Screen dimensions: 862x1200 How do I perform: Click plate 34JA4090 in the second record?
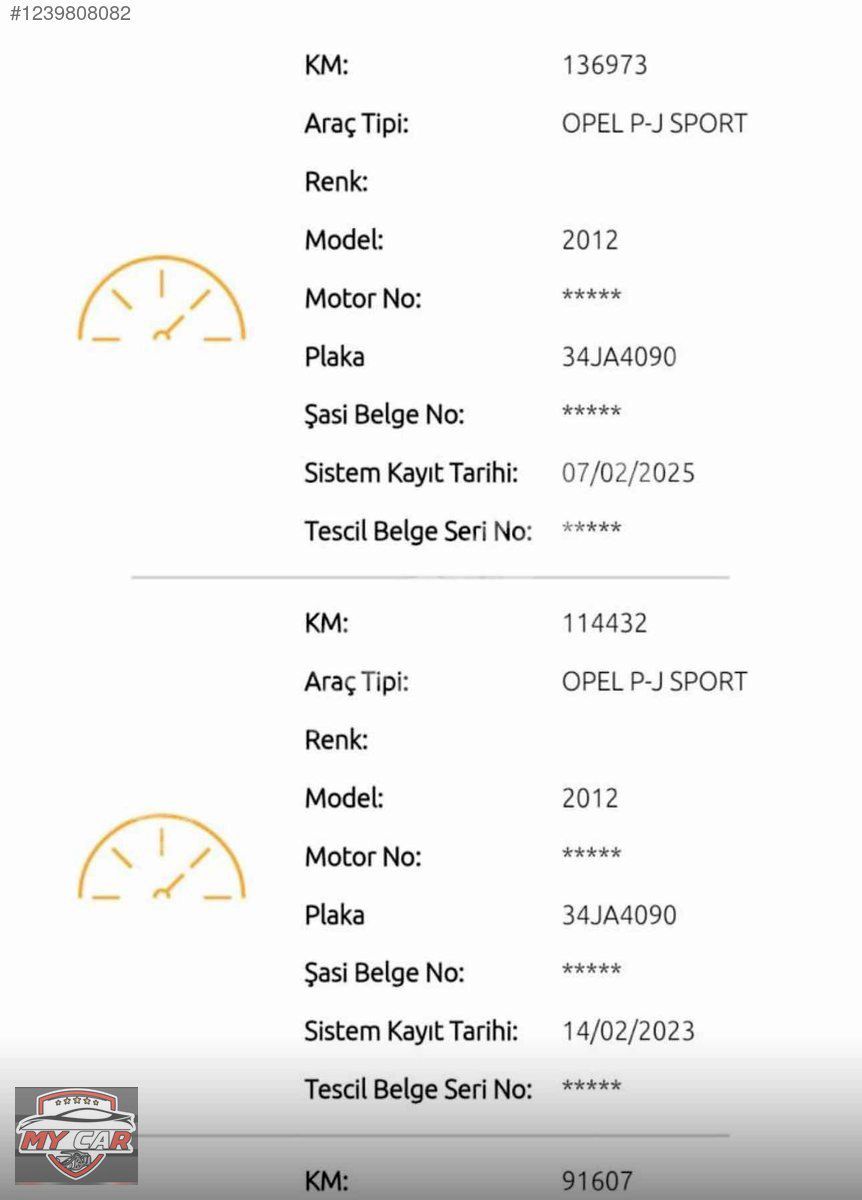619,915
